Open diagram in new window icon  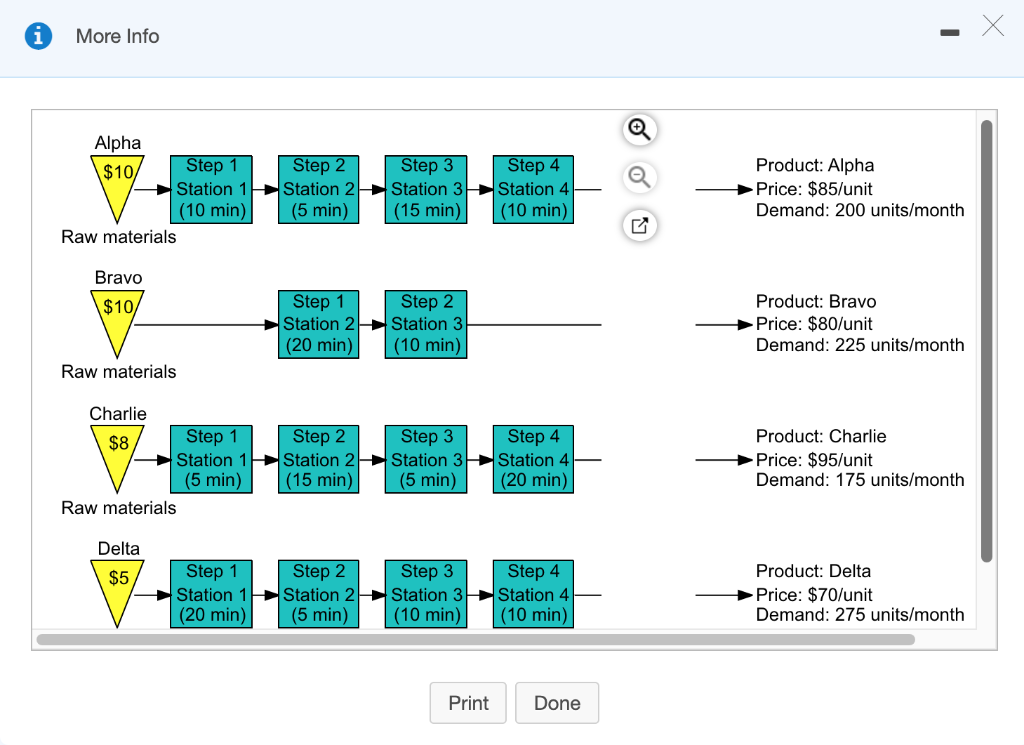(639, 225)
